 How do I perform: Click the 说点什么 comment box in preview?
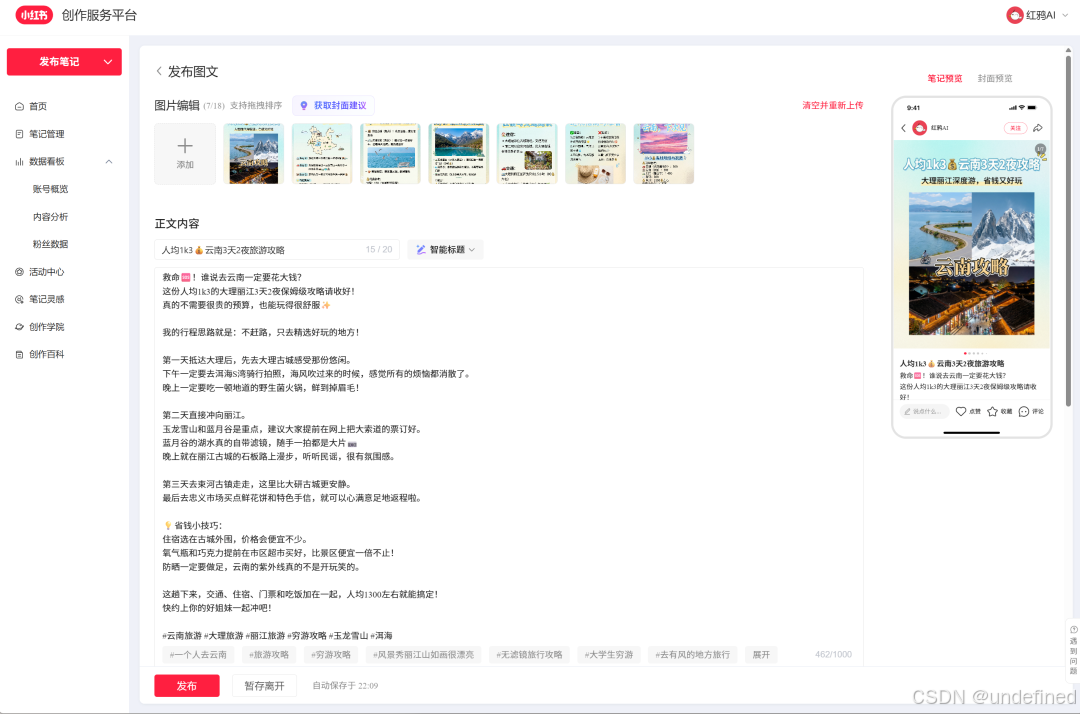924,412
